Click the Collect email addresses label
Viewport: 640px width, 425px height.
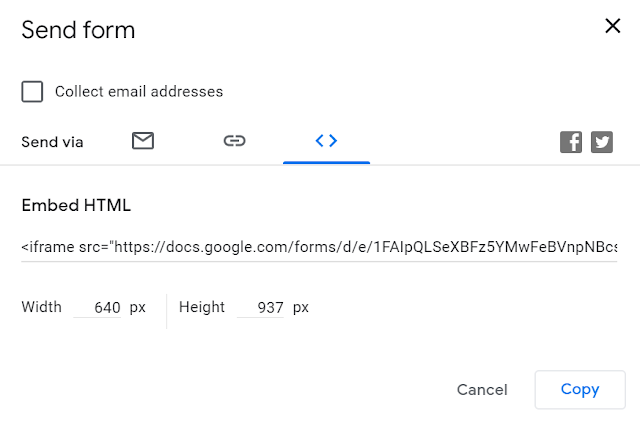pos(139,91)
